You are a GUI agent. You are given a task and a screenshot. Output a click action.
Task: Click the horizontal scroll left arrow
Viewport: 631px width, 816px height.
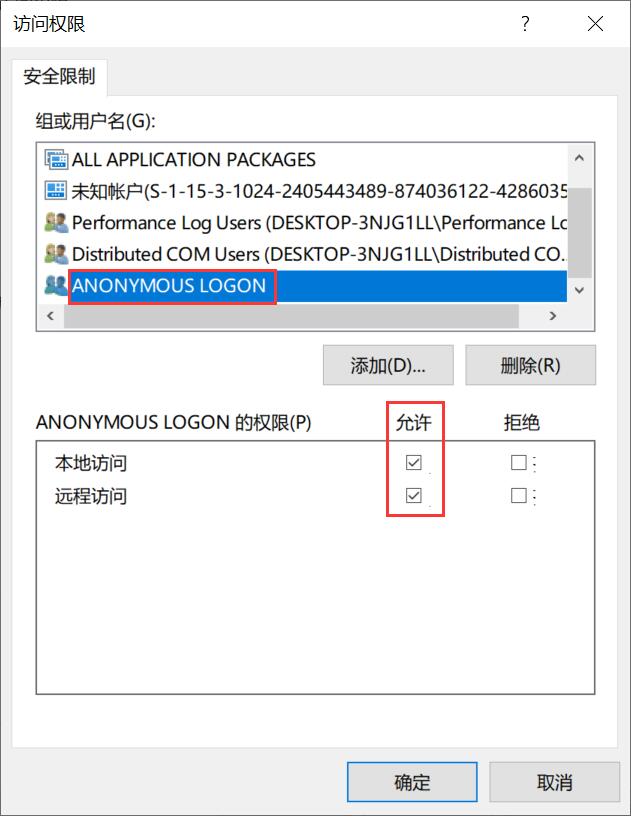point(50,315)
